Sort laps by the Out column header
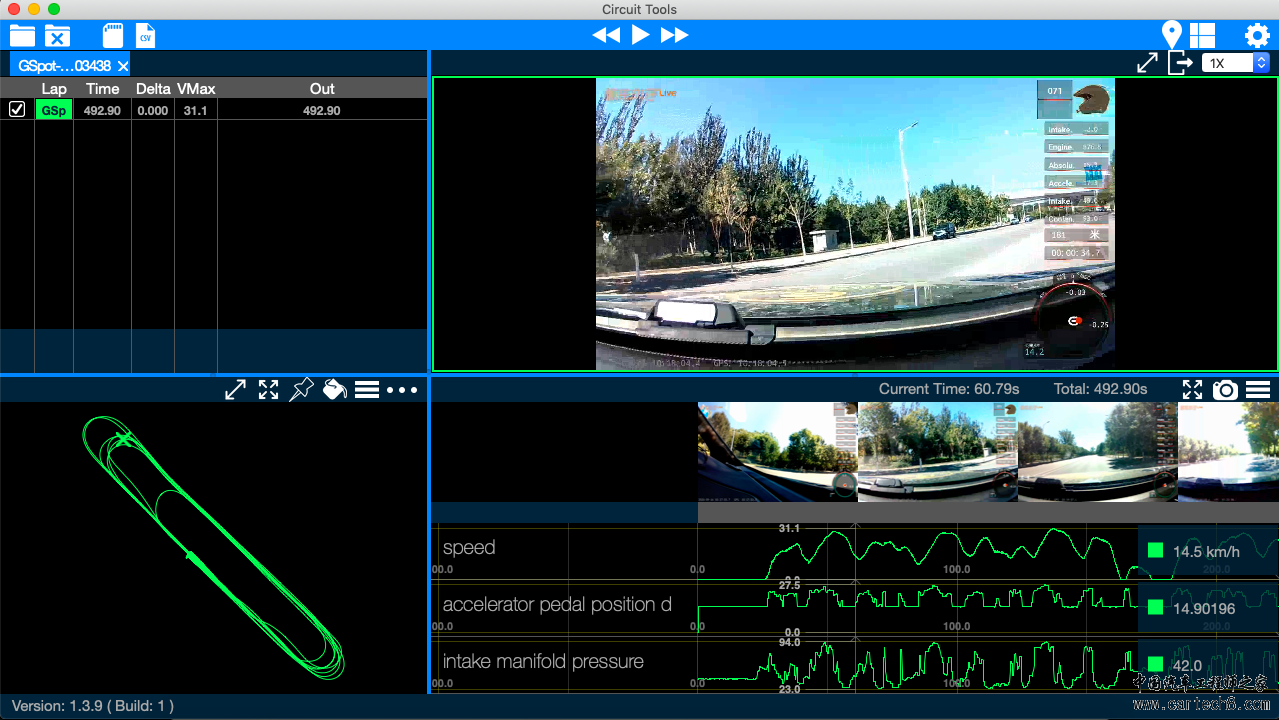 coord(322,89)
